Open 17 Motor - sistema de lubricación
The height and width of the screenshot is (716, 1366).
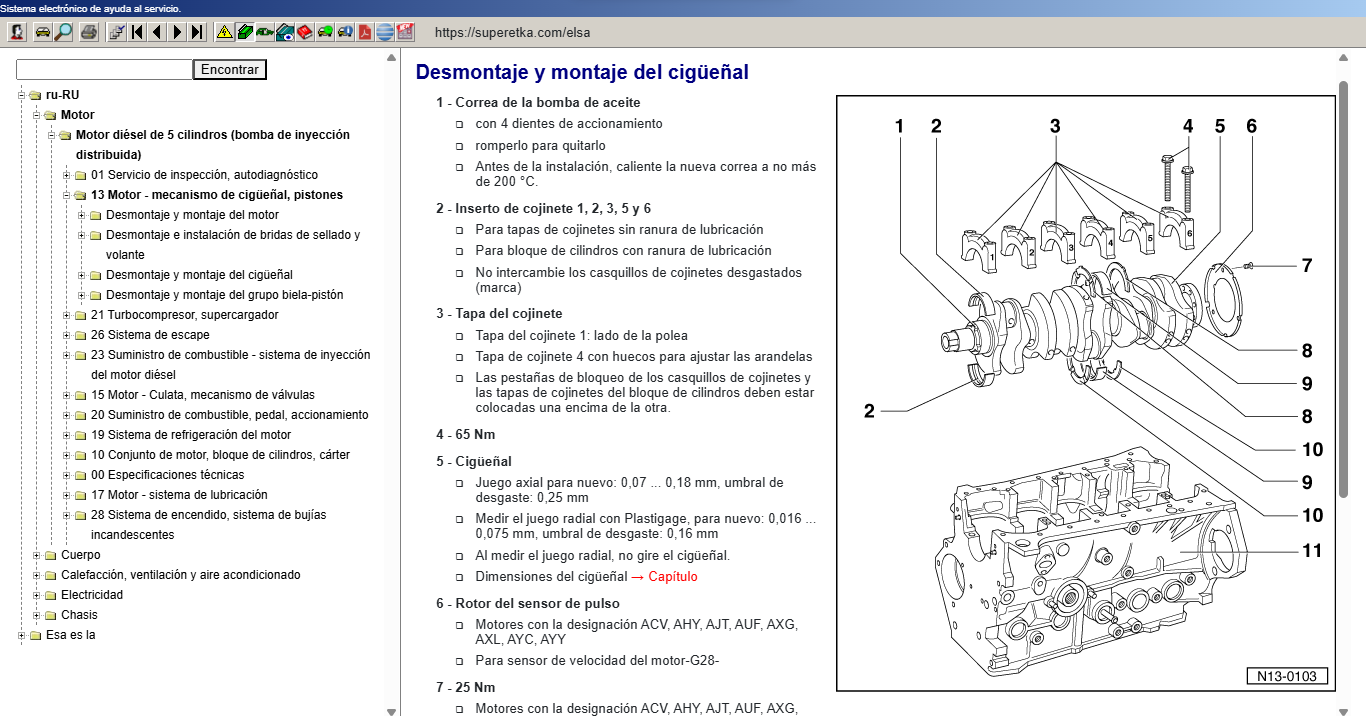[x=178, y=495]
